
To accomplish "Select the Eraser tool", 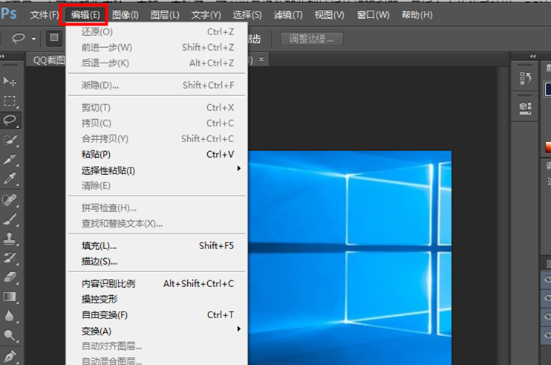I will (x=9, y=277).
